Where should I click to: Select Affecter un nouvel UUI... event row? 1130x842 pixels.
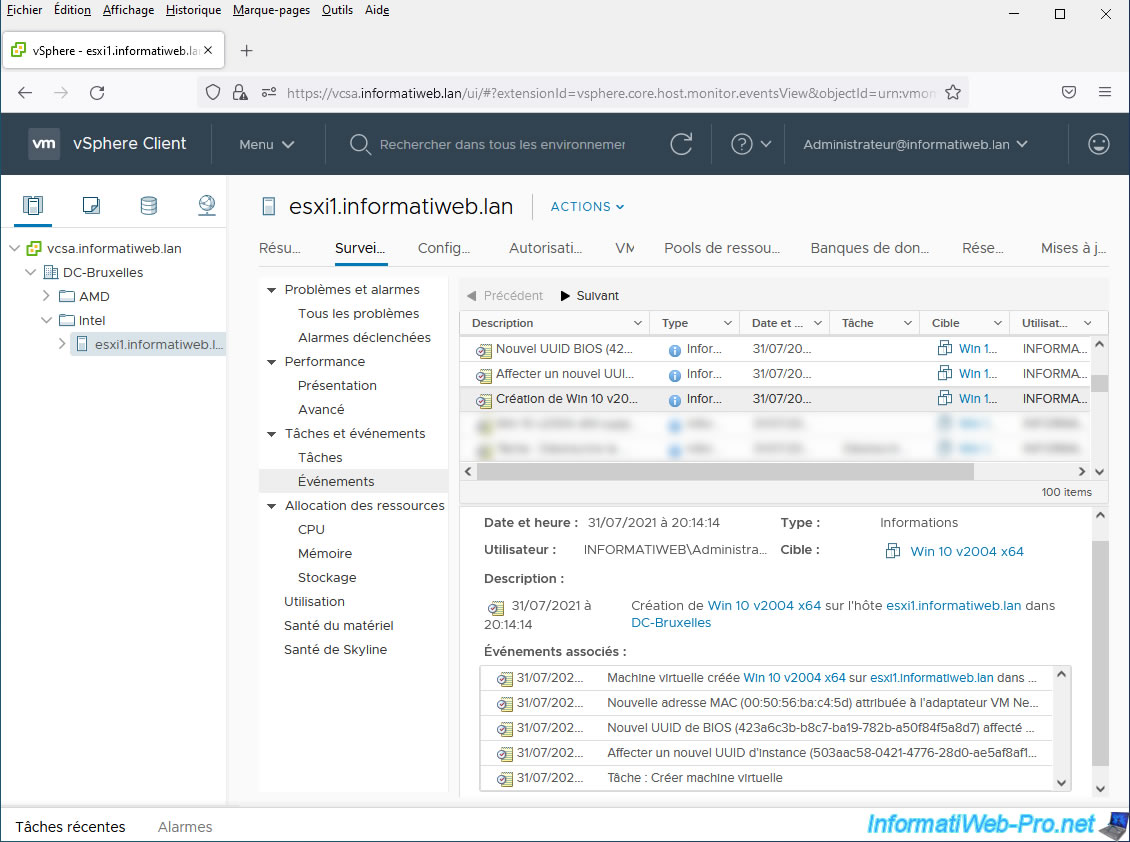click(x=775, y=374)
